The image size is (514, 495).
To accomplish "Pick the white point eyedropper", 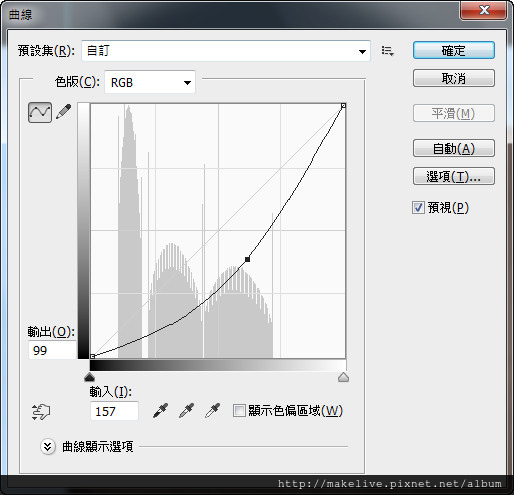I will (213, 411).
